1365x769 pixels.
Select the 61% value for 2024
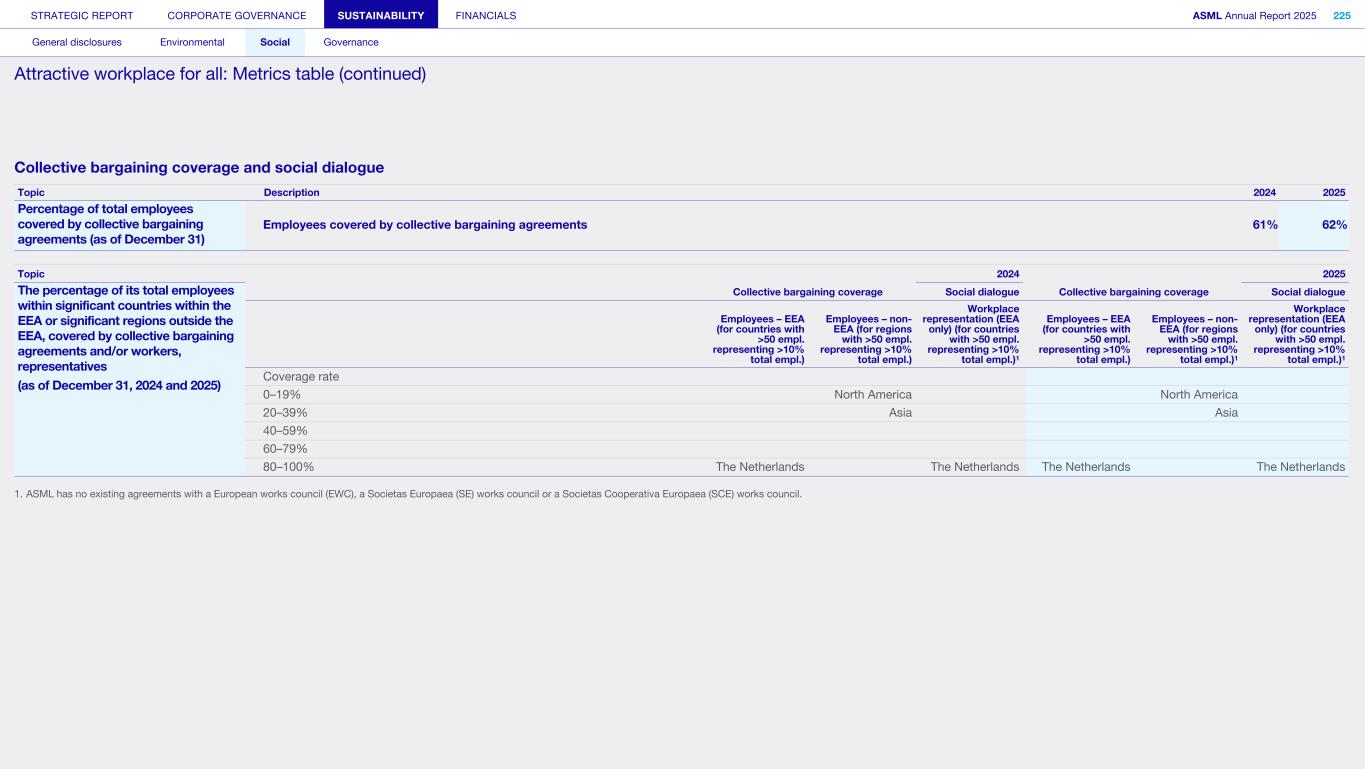tap(1264, 225)
